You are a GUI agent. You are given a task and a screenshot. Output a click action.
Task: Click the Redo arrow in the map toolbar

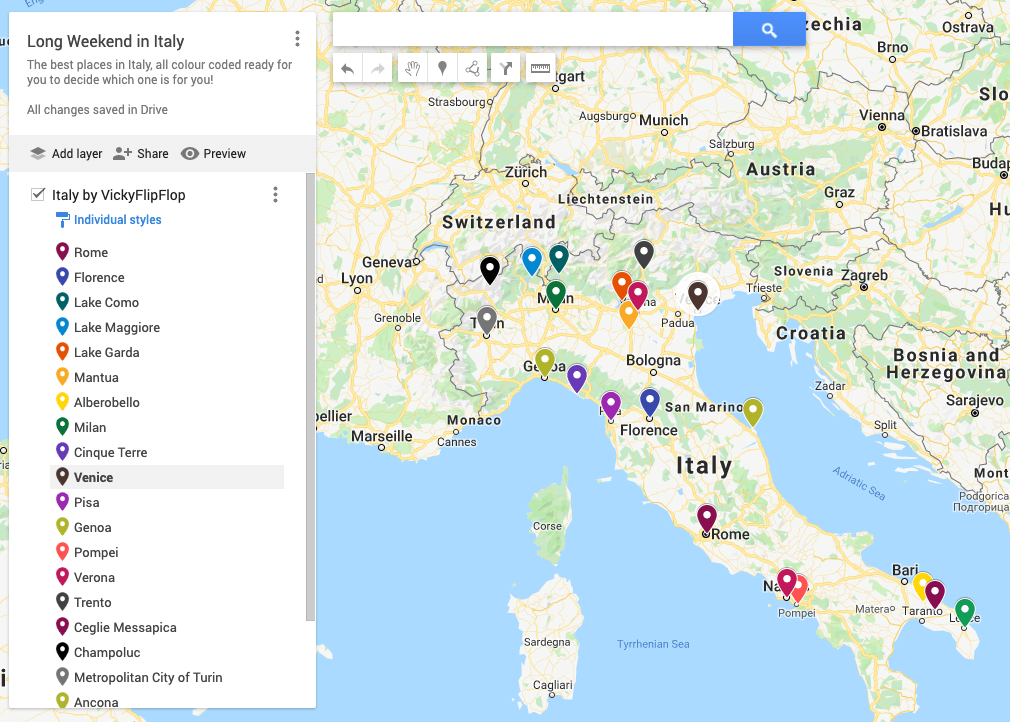[x=378, y=67]
